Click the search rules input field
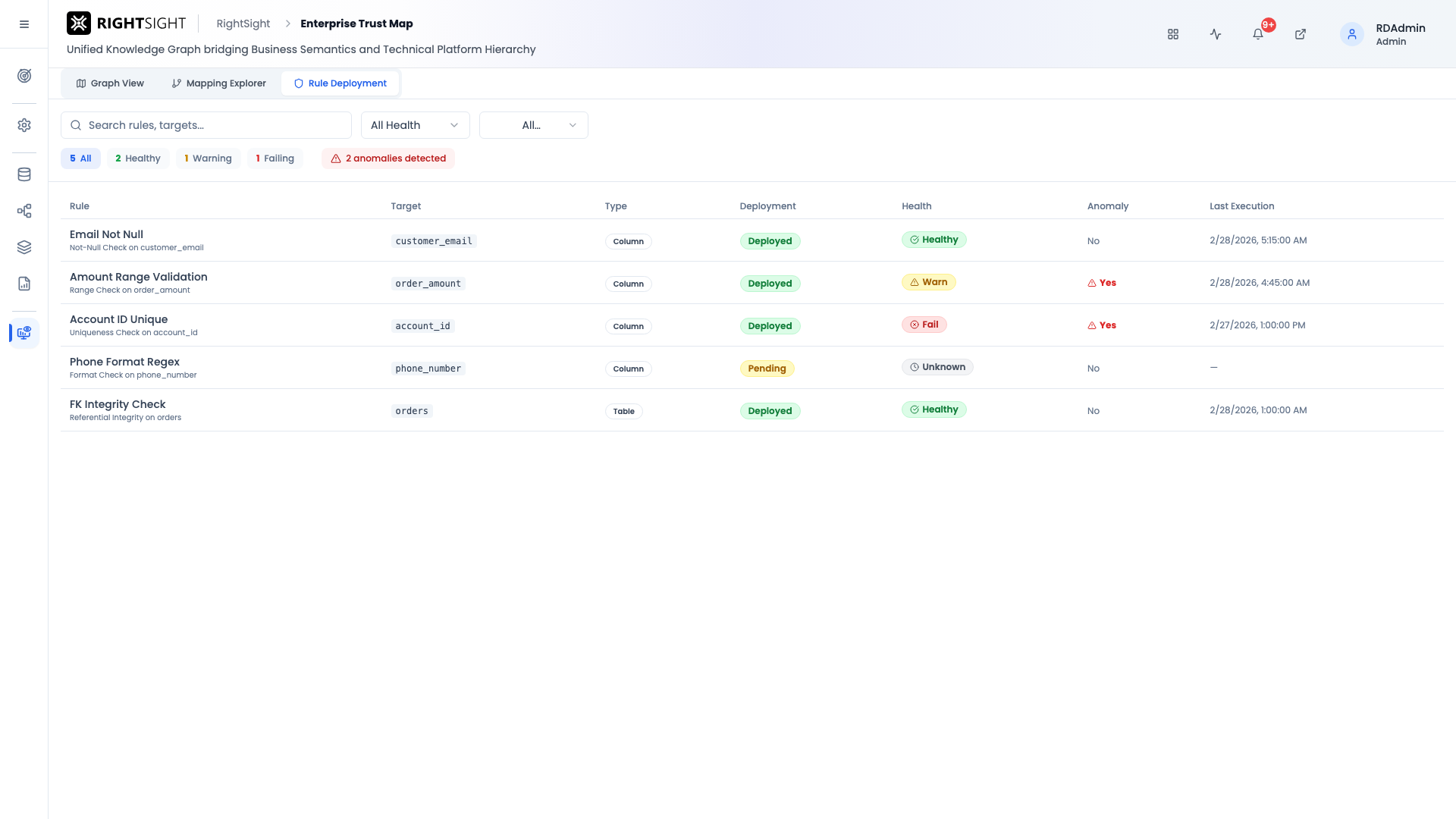 click(x=206, y=125)
